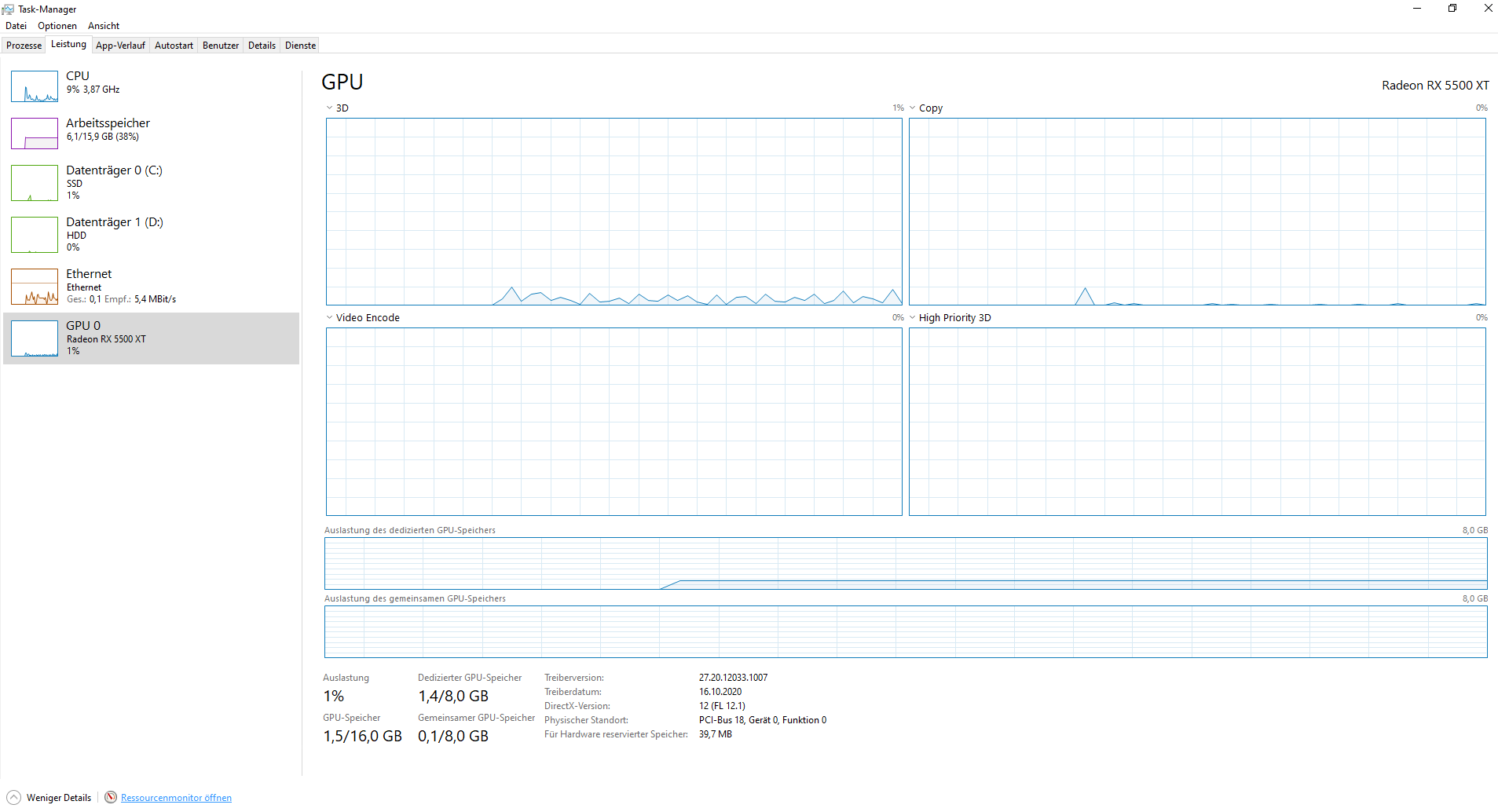Switch to the Autostart tab
The height and width of the screenshot is (812, 1498).
174,45
